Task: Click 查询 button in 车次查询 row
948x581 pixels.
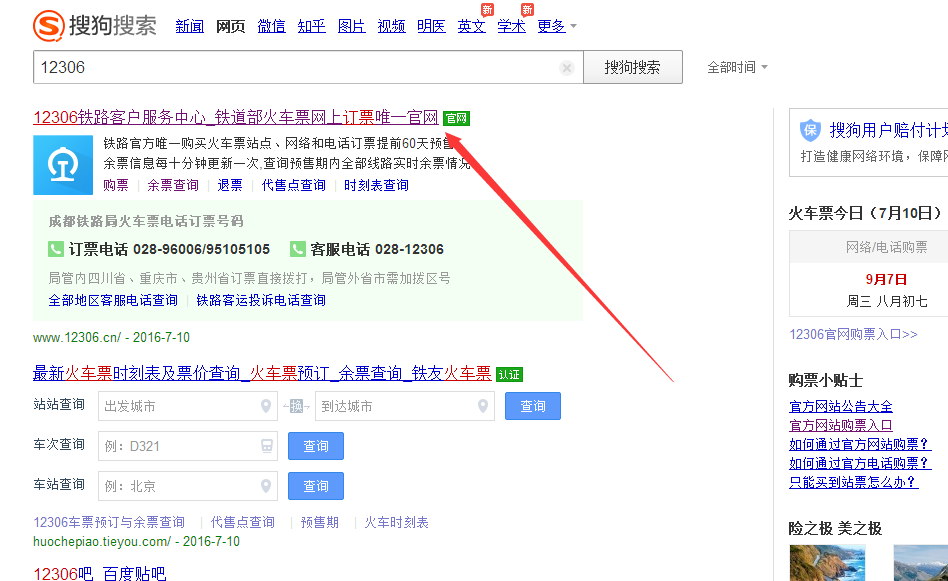Action: pyautogui.click(x=316, y=446)
